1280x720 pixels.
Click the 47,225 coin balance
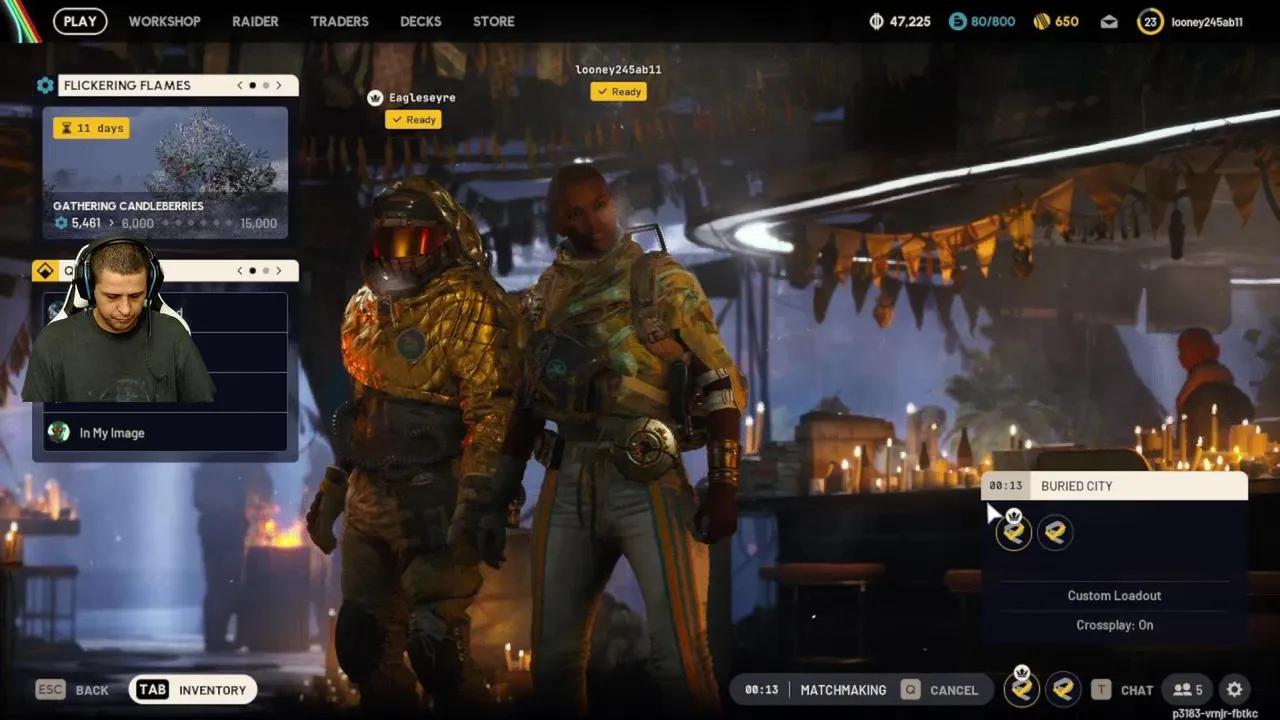[x=910, y=21]
